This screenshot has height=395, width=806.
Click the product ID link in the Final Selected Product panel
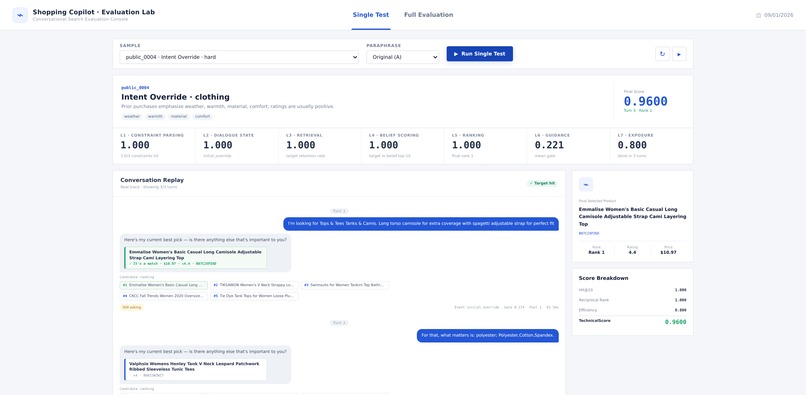point(589,234)
